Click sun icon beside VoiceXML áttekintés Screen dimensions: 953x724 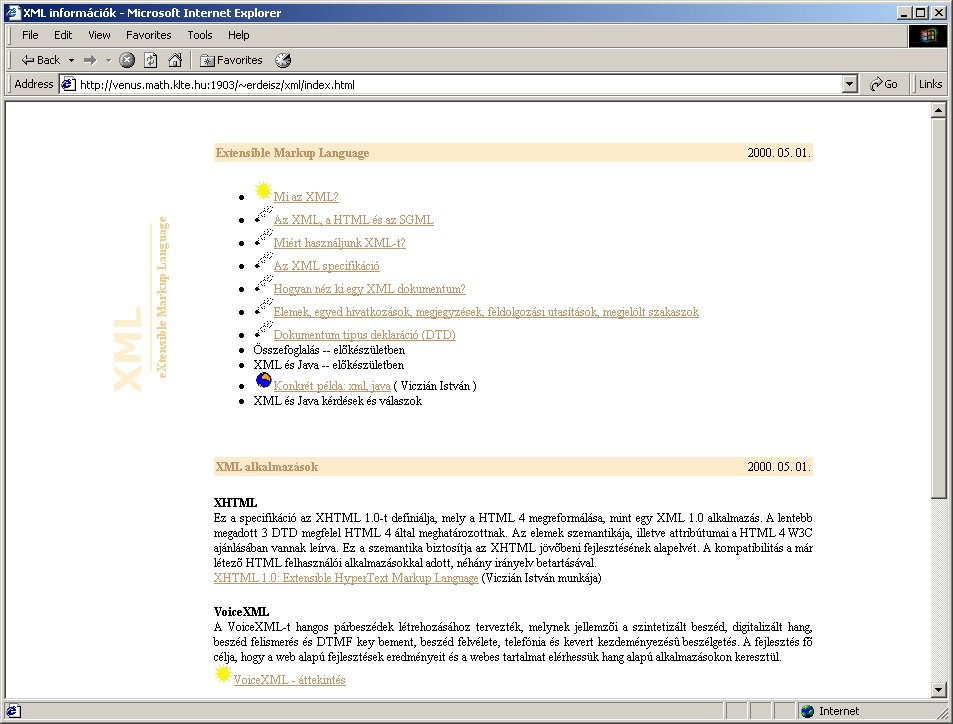click(223, 674)
